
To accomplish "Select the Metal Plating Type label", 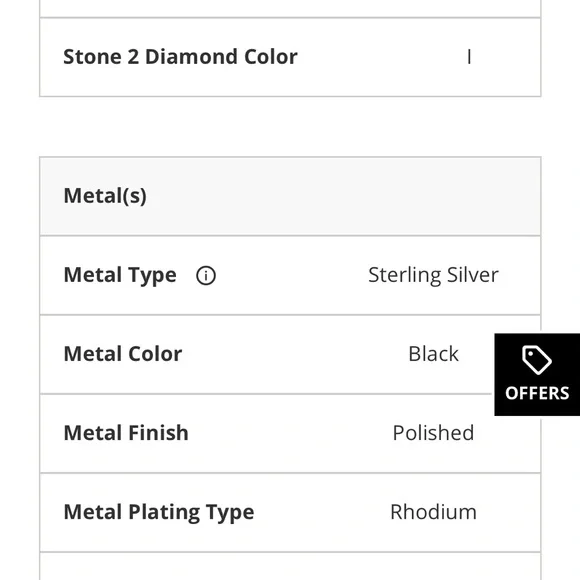I will [159, 512].
